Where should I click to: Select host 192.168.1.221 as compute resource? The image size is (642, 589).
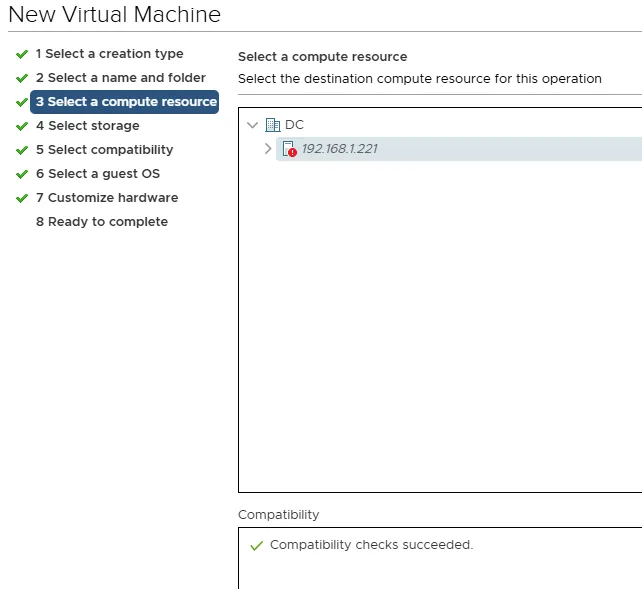coord(339,149)
